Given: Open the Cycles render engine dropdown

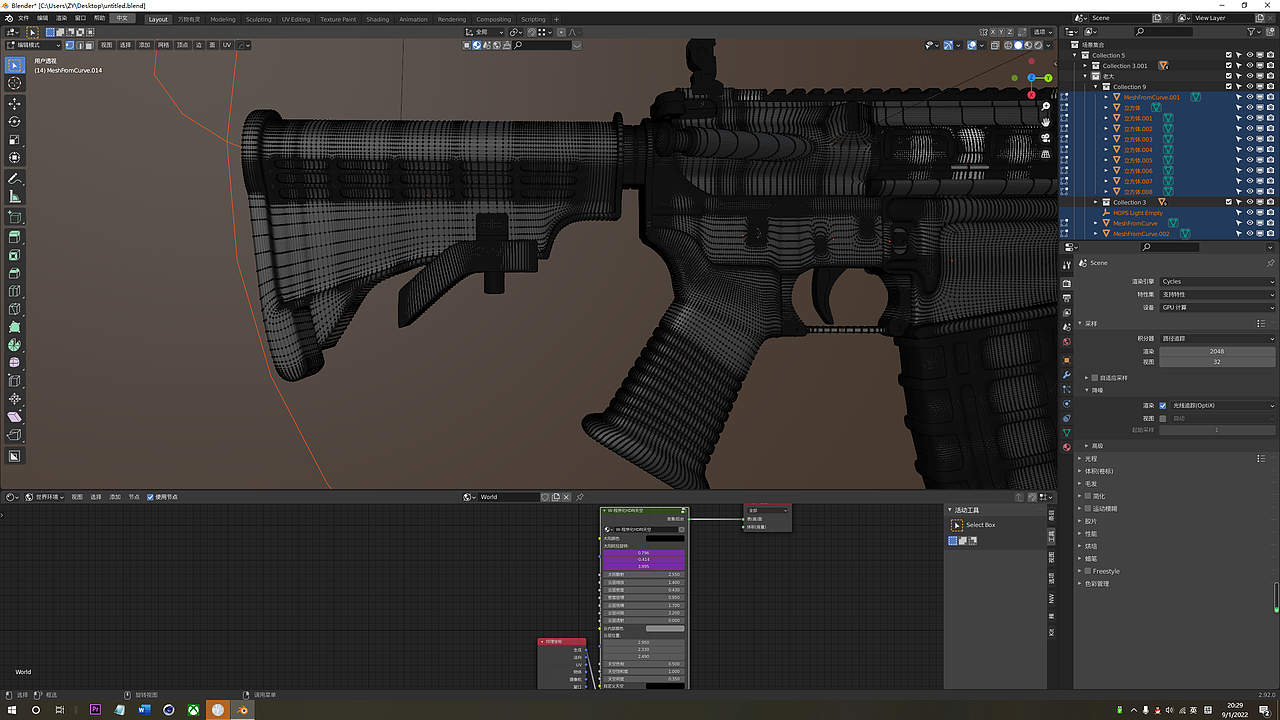Looking at the screenshot, I should coord(1217,281).
